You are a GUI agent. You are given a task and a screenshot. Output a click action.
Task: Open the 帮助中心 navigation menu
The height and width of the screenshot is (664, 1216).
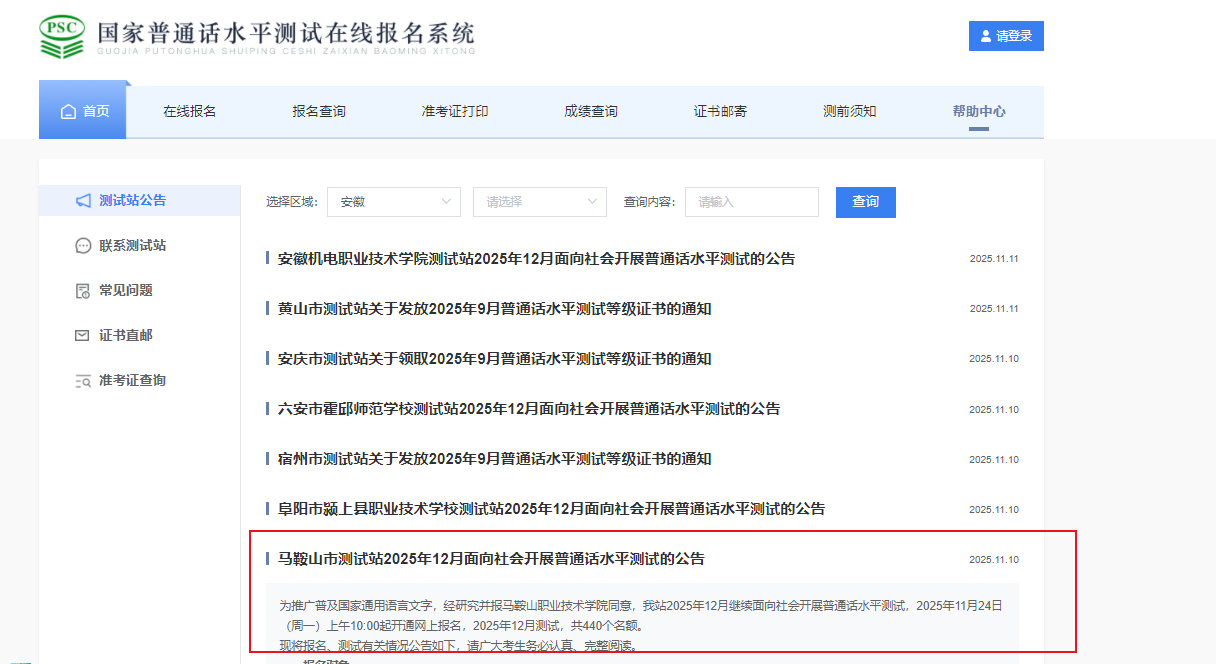click(x=978, y=111)
